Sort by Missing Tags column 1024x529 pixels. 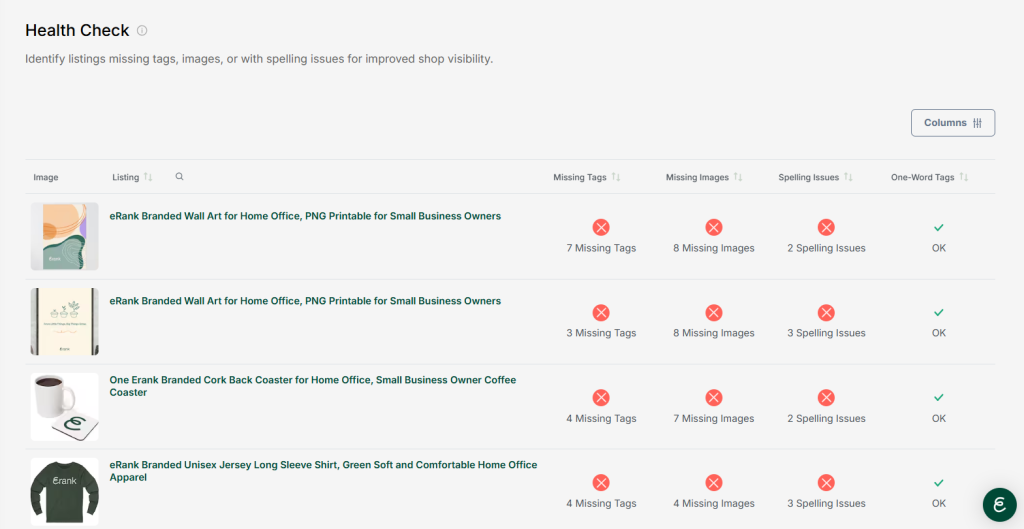tap(616, 177)
